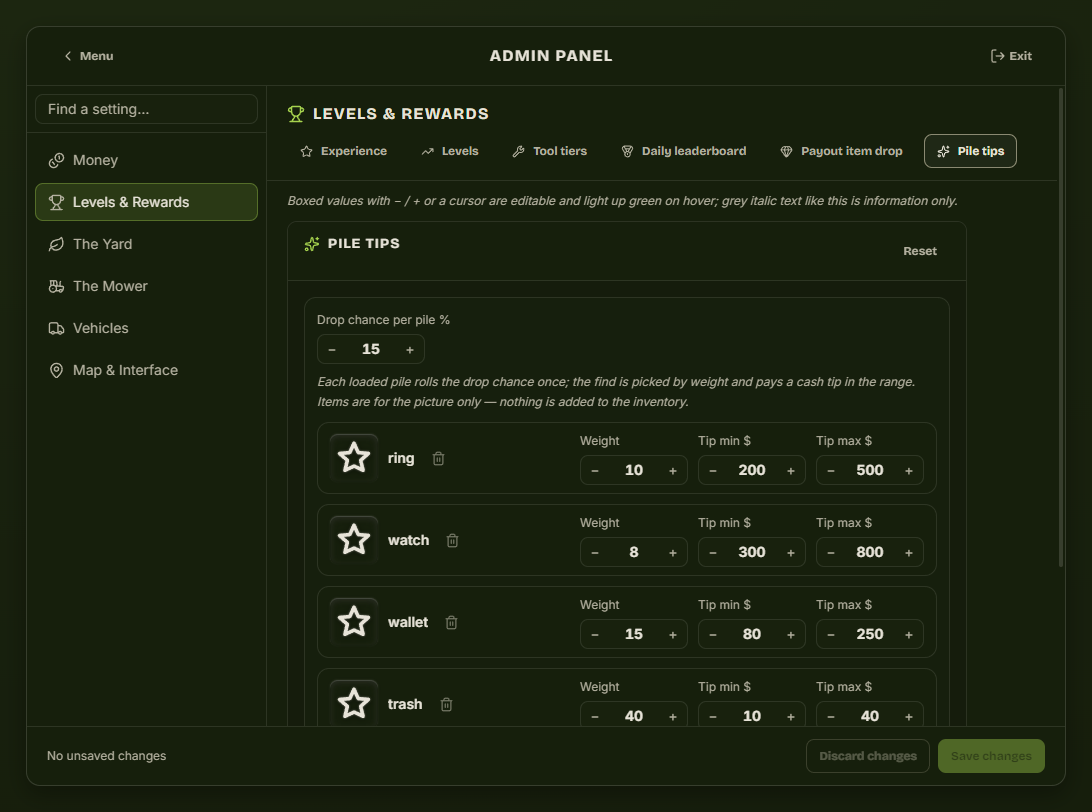Open the Experience tab
The width and height of the screenshot is (1092, 812).
coord(343,151)
